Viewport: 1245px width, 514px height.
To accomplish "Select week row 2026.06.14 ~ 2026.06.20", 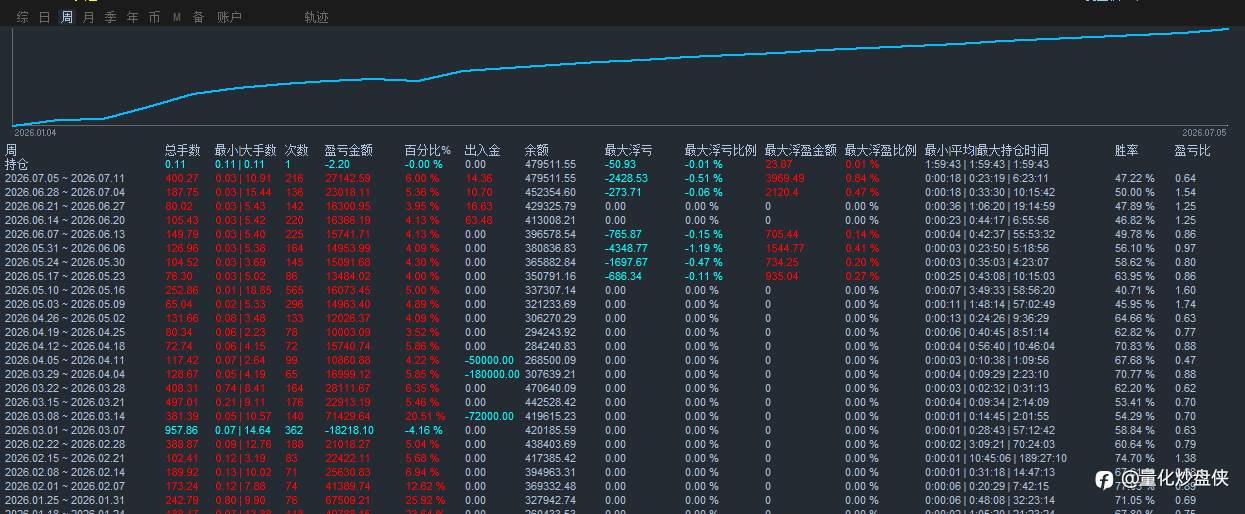I will coord(65,220).
